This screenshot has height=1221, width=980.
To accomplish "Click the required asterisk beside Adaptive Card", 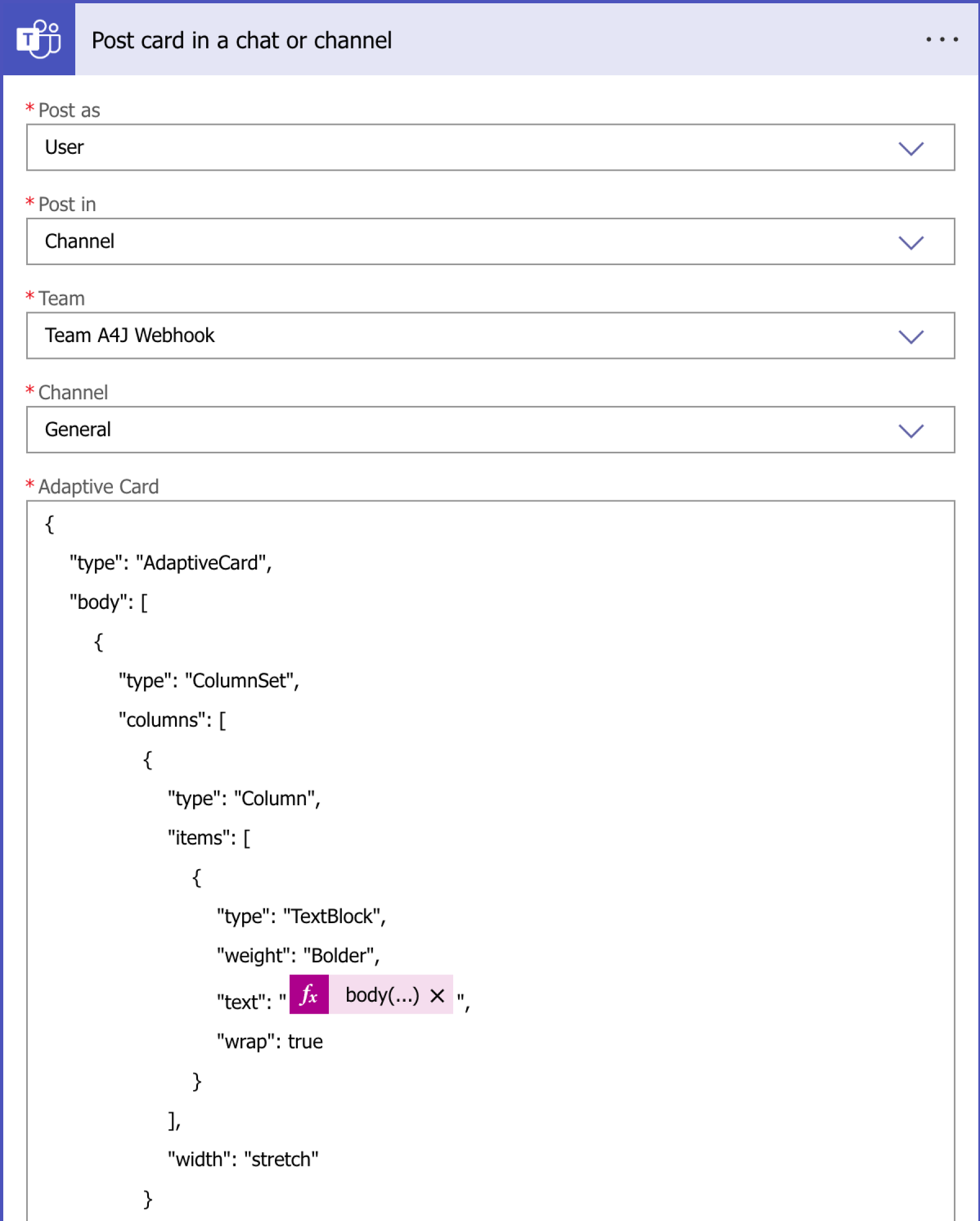I will pos(29,486).
